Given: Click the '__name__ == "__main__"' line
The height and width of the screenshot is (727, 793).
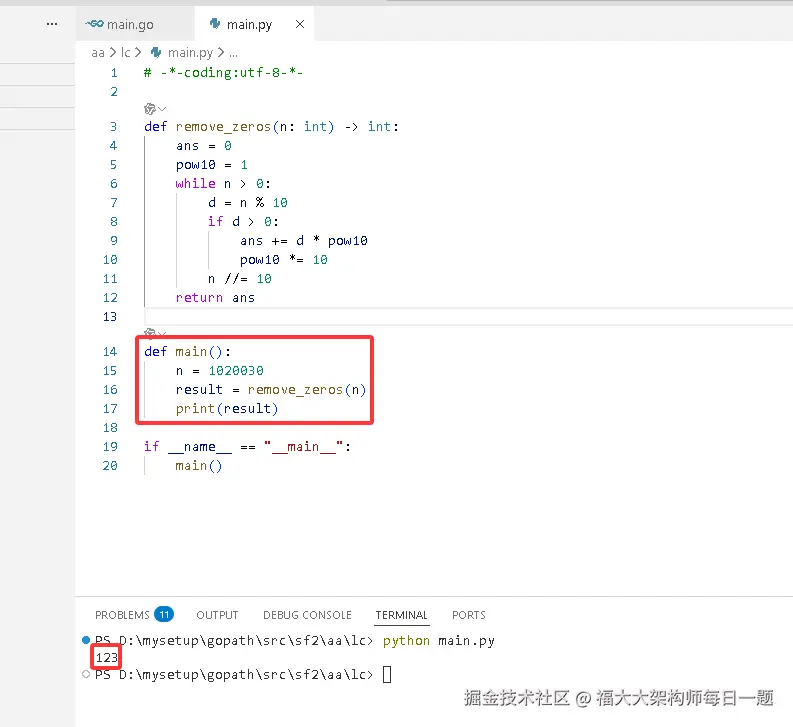Looking at the screenshot, I should click(x=247, y=447).
